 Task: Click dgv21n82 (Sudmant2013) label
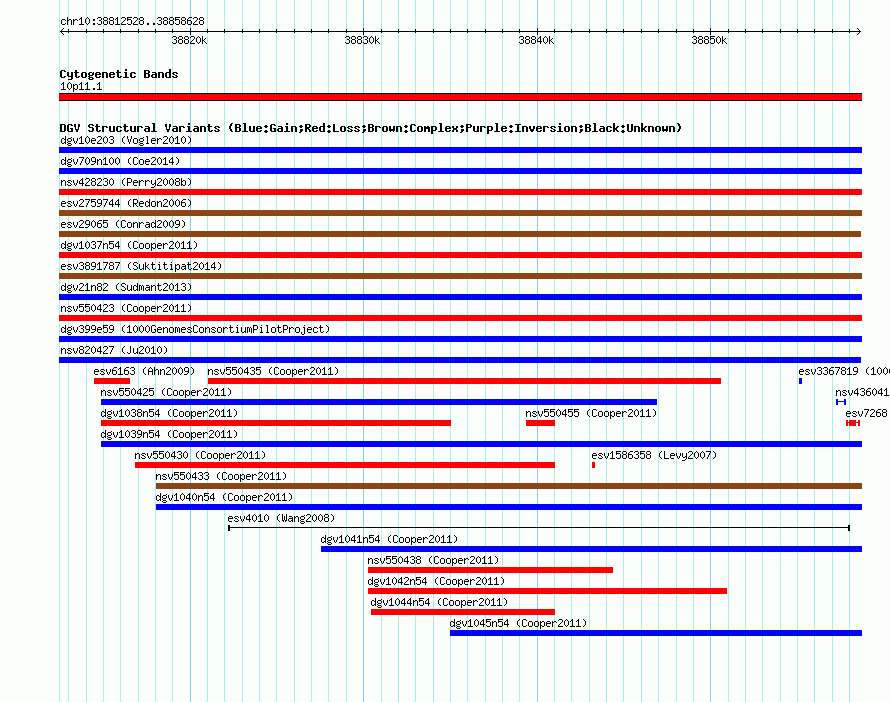tap(126, 287)
